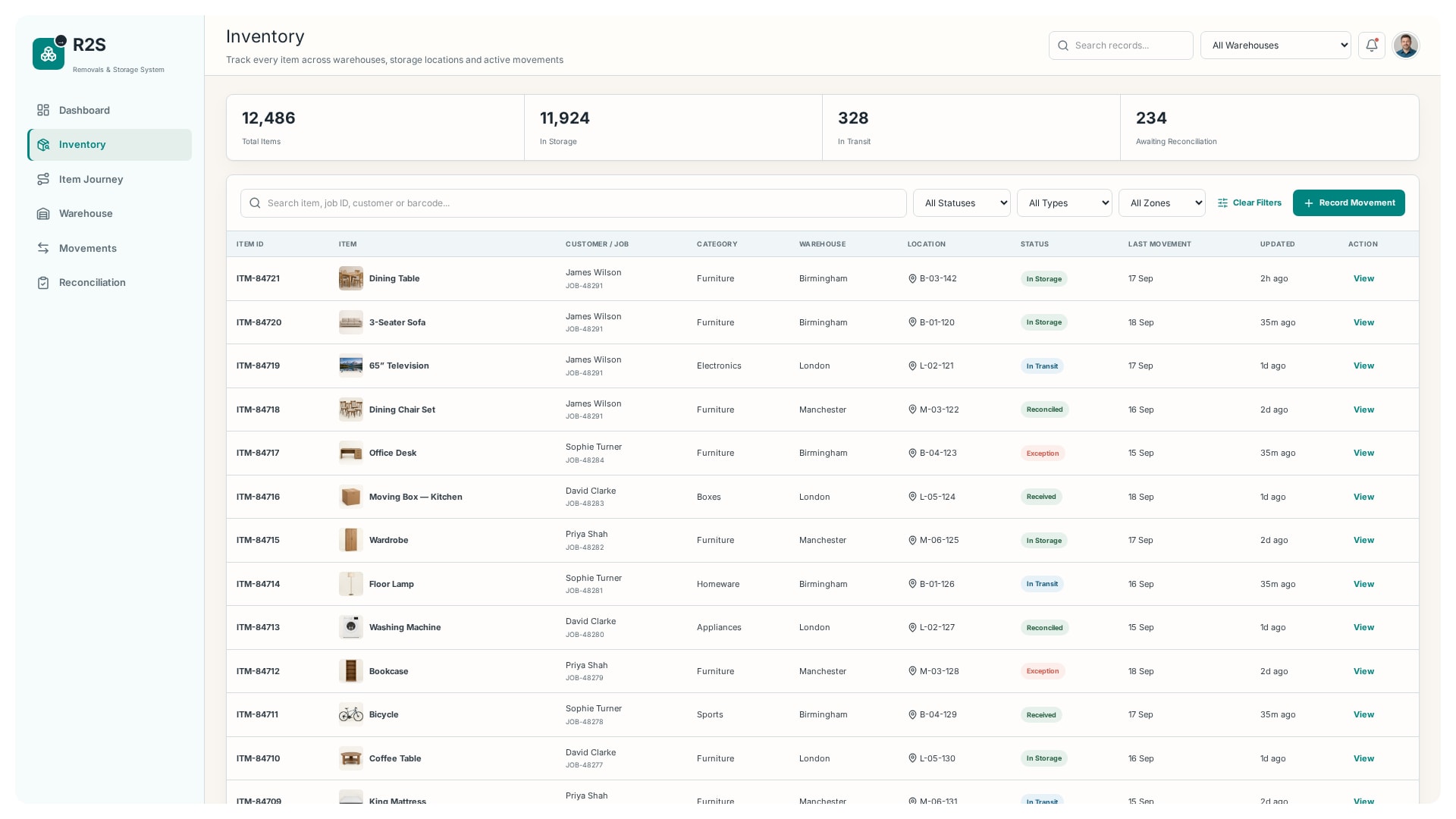Viewport: 1456px width, 819px height.
Task: Open Item Journey page
Action: click(109, 179)
